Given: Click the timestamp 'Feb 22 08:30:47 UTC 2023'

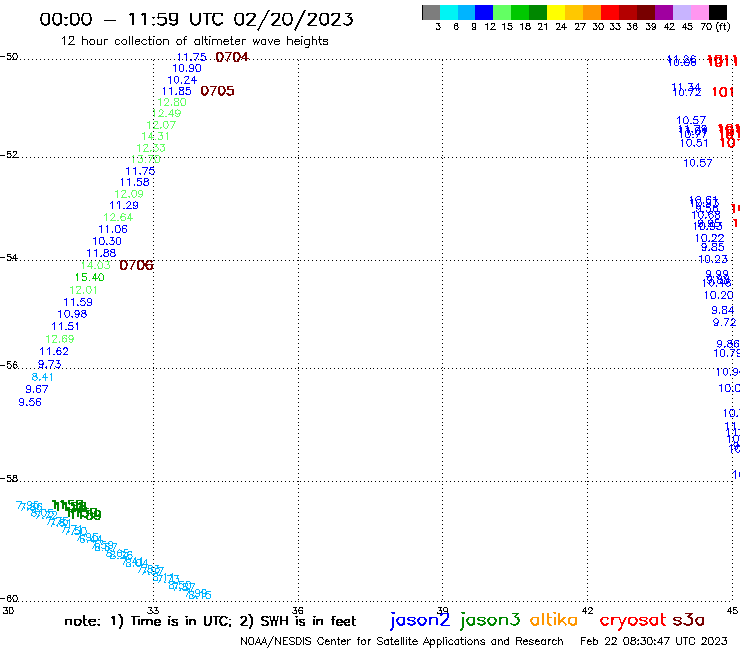Looking at the screenshot, I should (x=654, y=642).
